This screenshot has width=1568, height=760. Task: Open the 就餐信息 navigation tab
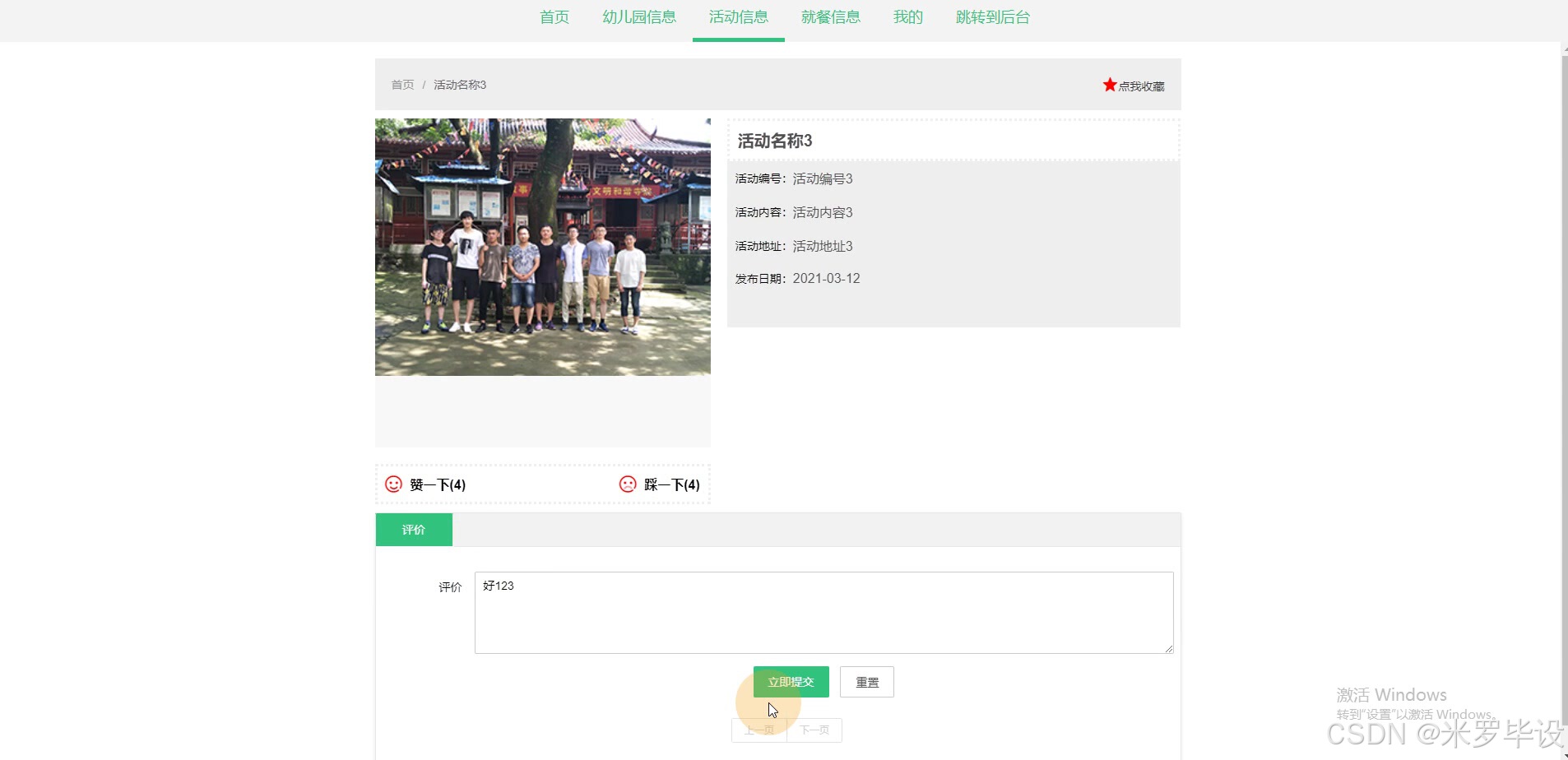point(831,17)
